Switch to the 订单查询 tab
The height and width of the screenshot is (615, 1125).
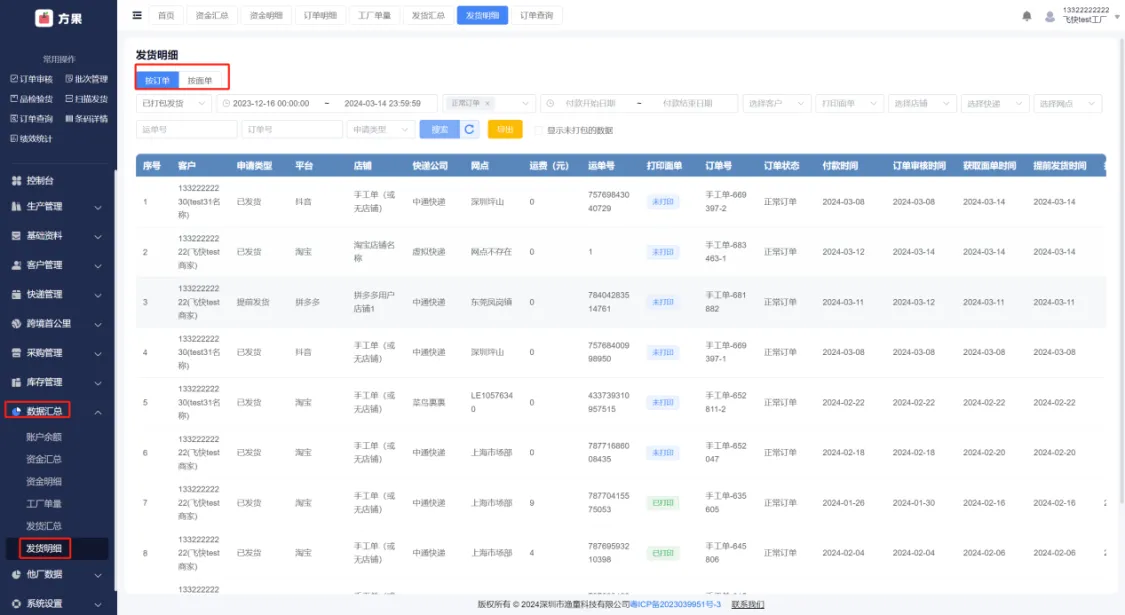pyautogui.click(x=538, y=15)
